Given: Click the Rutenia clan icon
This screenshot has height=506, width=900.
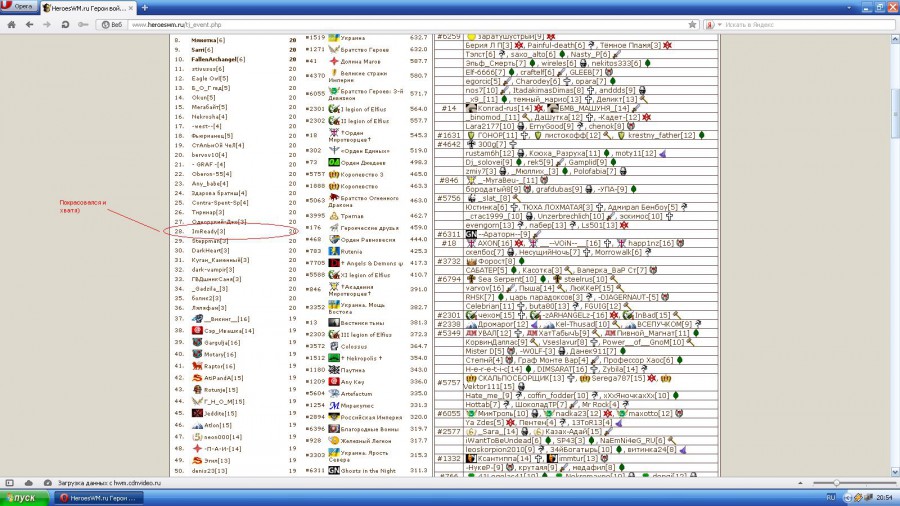Looking at the screenshot, I should tap(333, 251).
